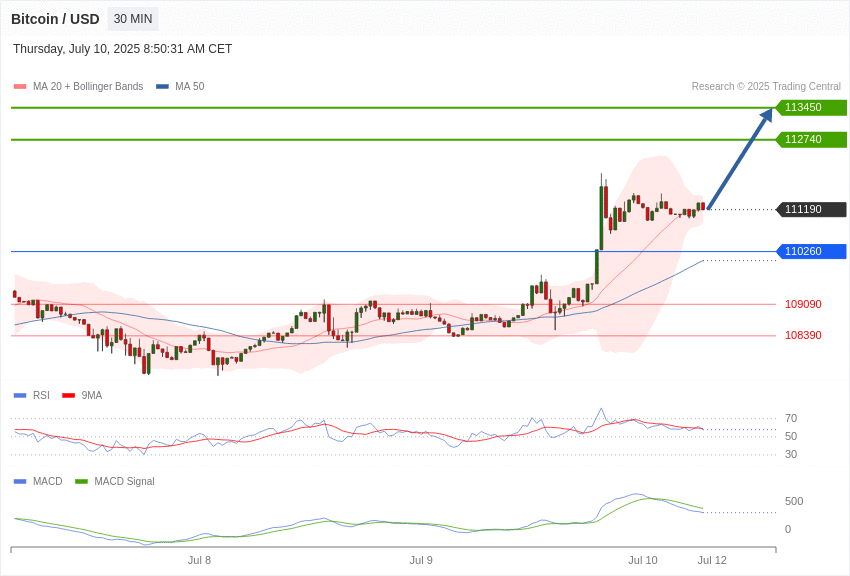Click the MACD 500 axis value
850x576 pixels.
point(794,501)
